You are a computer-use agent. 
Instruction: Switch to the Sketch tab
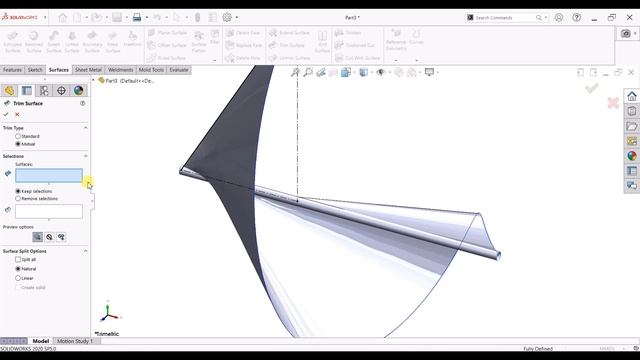[35, 70]
